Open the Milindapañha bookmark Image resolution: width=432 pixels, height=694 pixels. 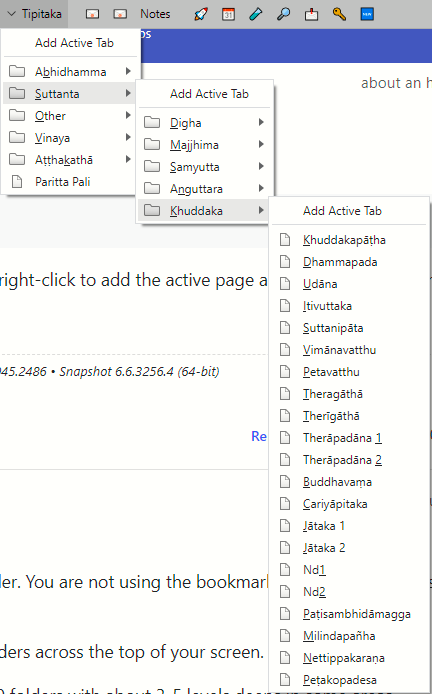[x=349, y=636]
